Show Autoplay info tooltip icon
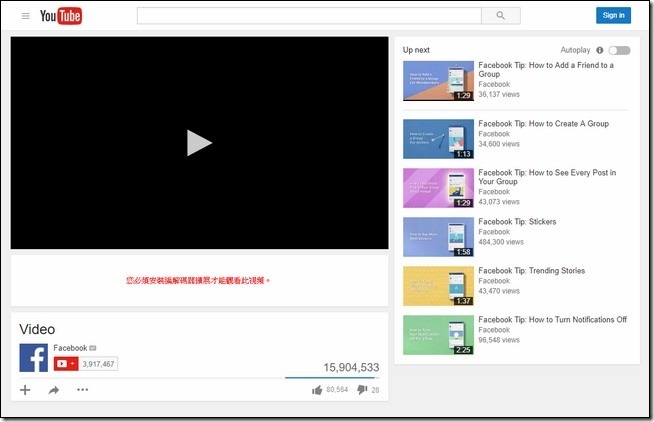The image size is (654, 422). pos(599,50)
